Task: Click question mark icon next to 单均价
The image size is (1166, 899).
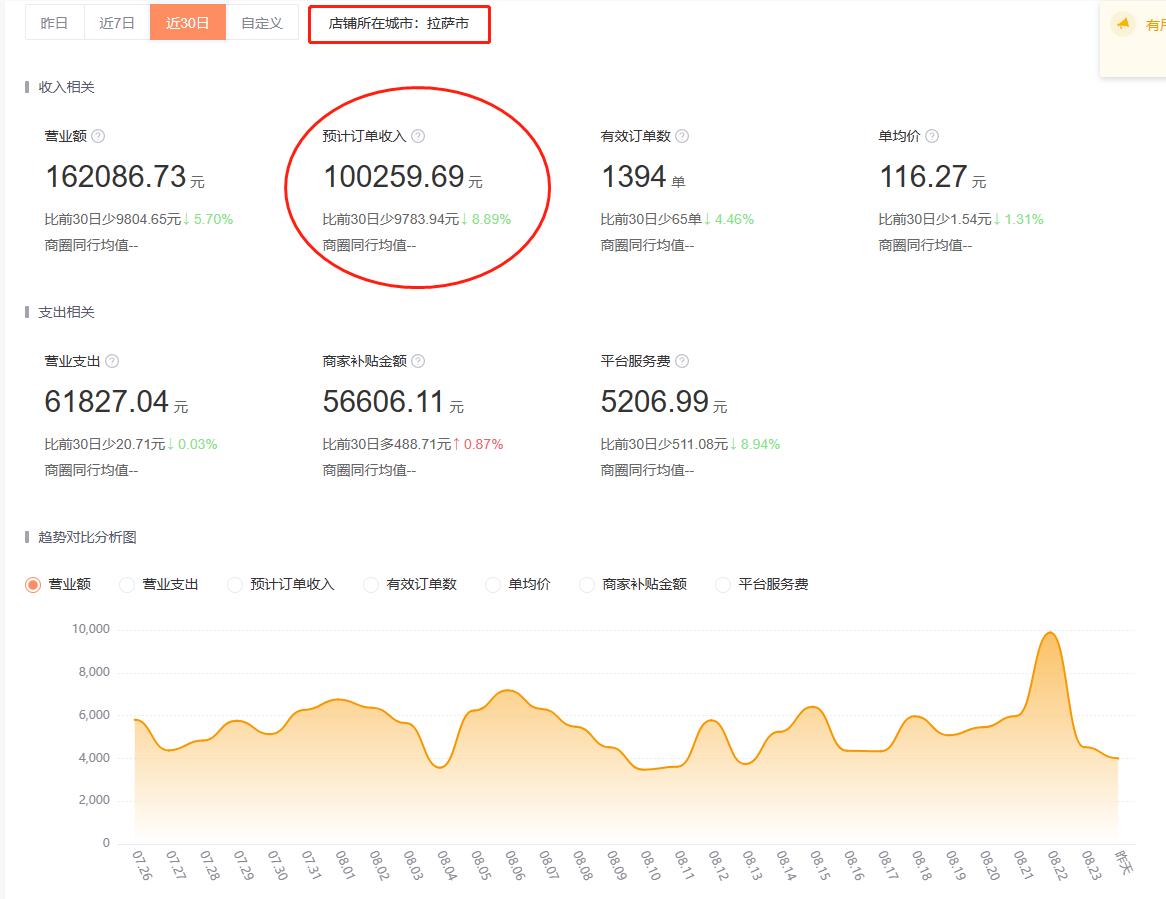Action: coord(932,136)
